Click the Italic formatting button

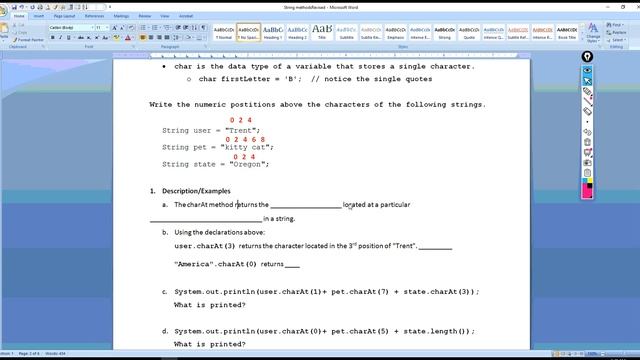pos(61,38)
